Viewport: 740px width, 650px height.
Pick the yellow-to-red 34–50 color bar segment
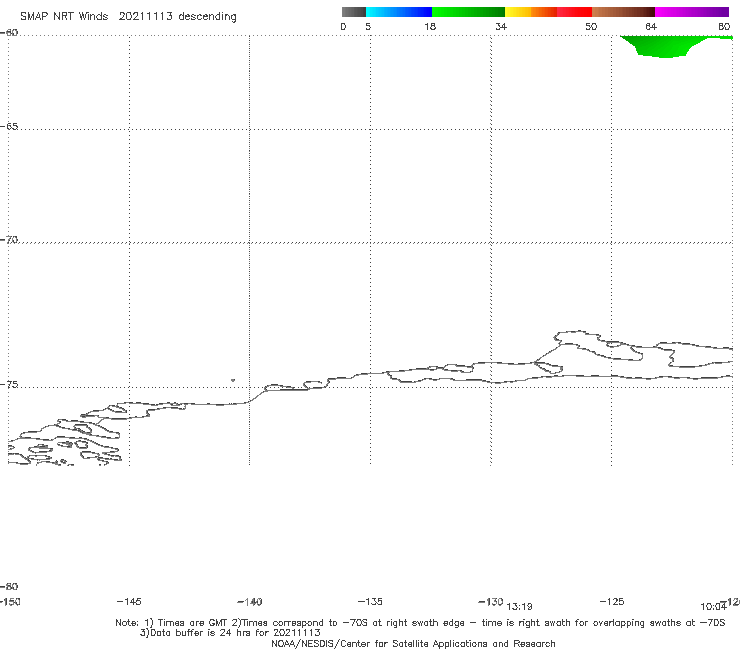(548, 12)
